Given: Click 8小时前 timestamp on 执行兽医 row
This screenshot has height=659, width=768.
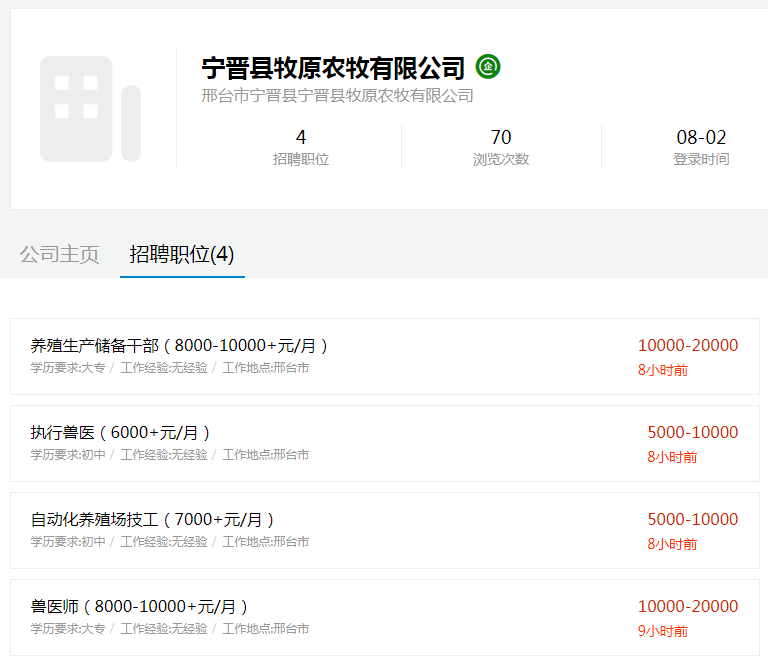Looking at the screenshot, I should (x=672, y=457).
